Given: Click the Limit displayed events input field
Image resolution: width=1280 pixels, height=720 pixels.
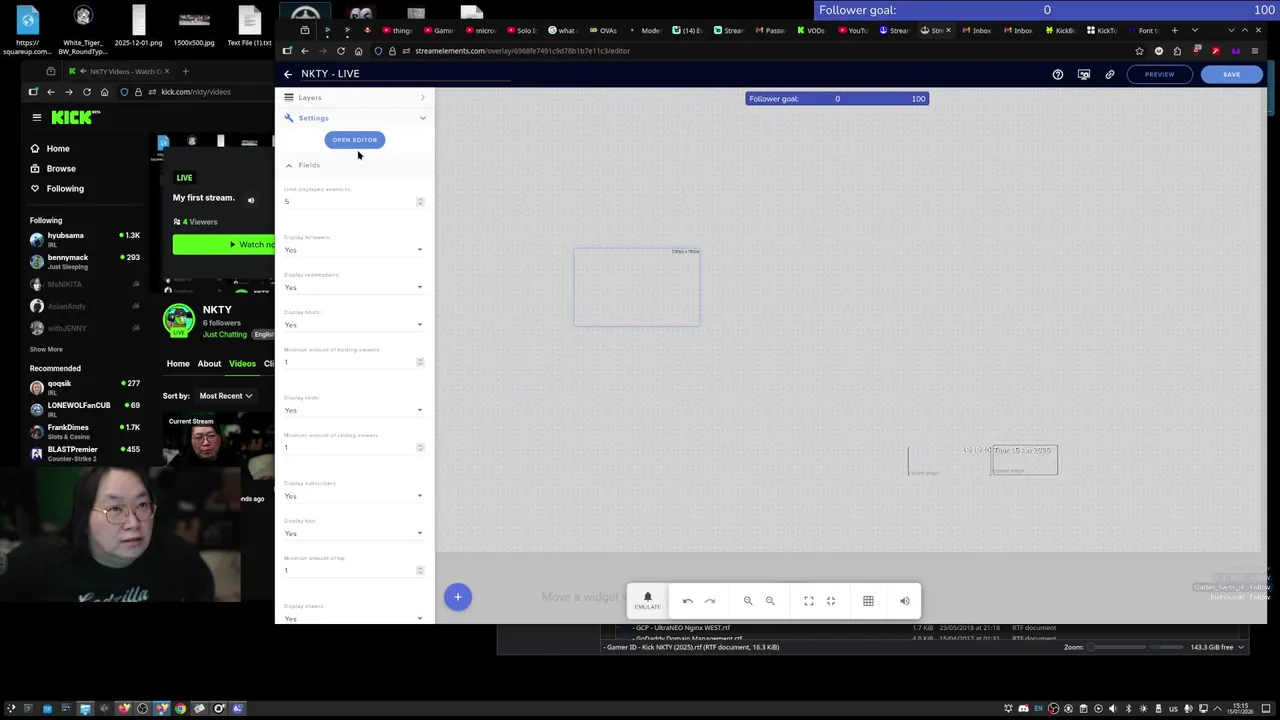Looking at the screenshot, I should (354, 201).
